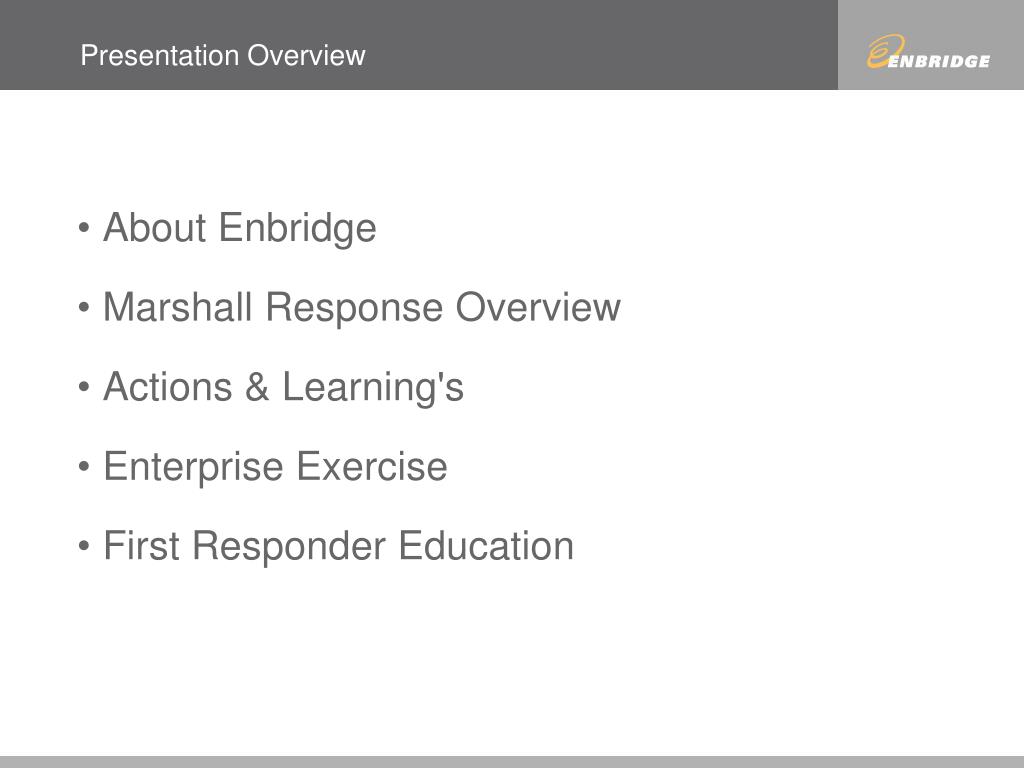Image resolution: width=1024 pixels, height=768 pixels.
Task: Select the bullet dot before Enterprise Exercise
Action: tap(84, 467)
